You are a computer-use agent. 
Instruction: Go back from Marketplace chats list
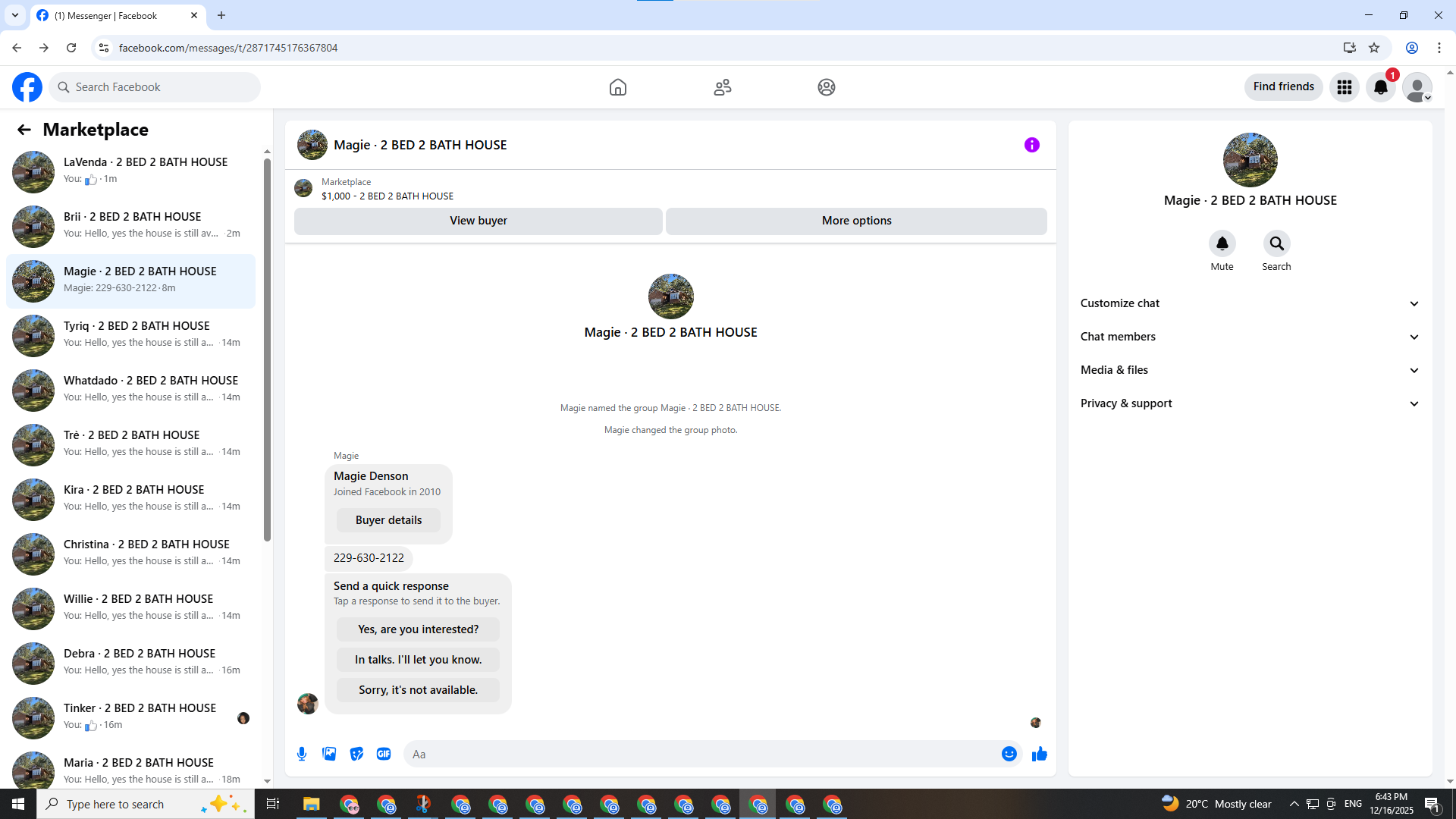pyautogui.click(x=24, y=130)
